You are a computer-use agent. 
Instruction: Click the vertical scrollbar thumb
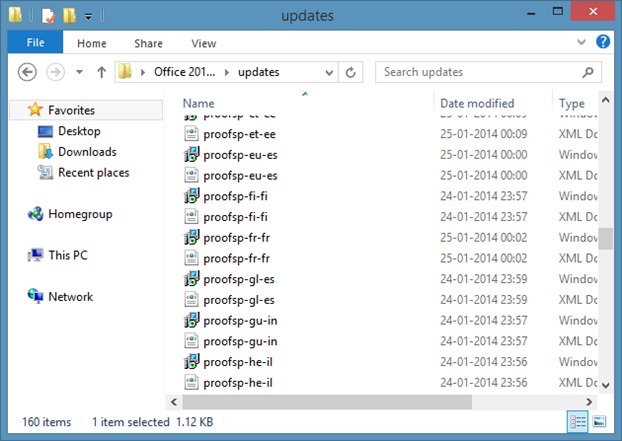pos(605,238)
